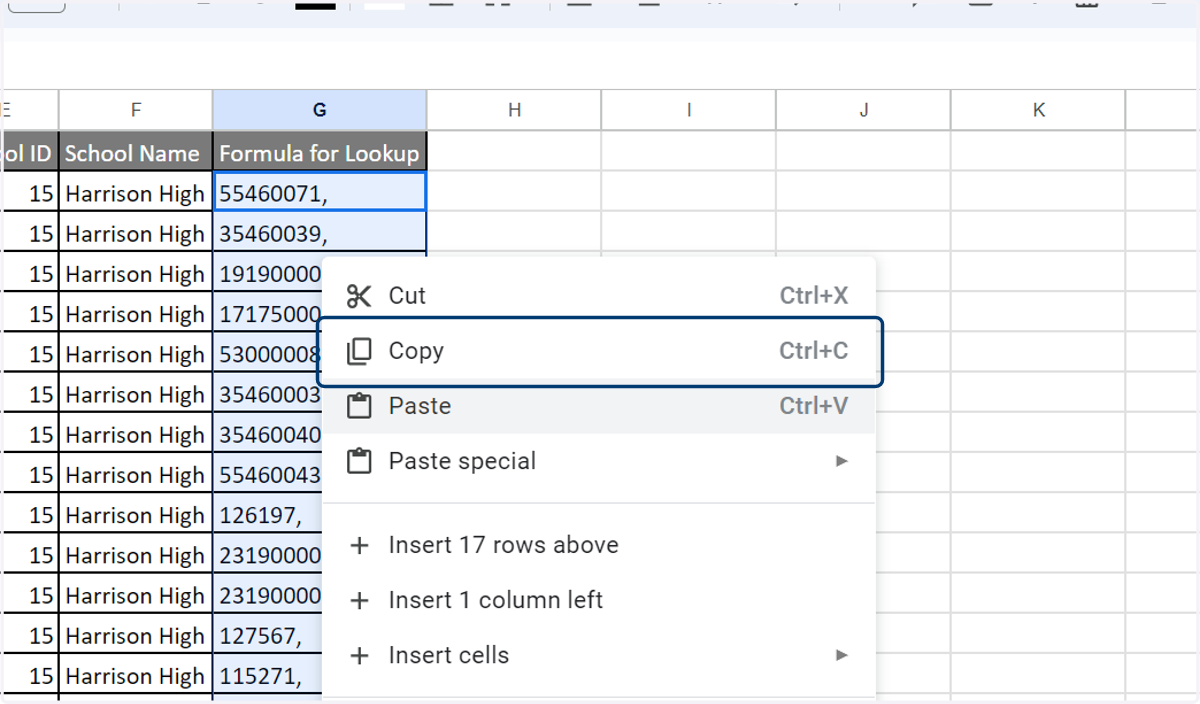Select the cell containing 35460039,
This screenshot has height=704, width=1200.
click(320, 234)
